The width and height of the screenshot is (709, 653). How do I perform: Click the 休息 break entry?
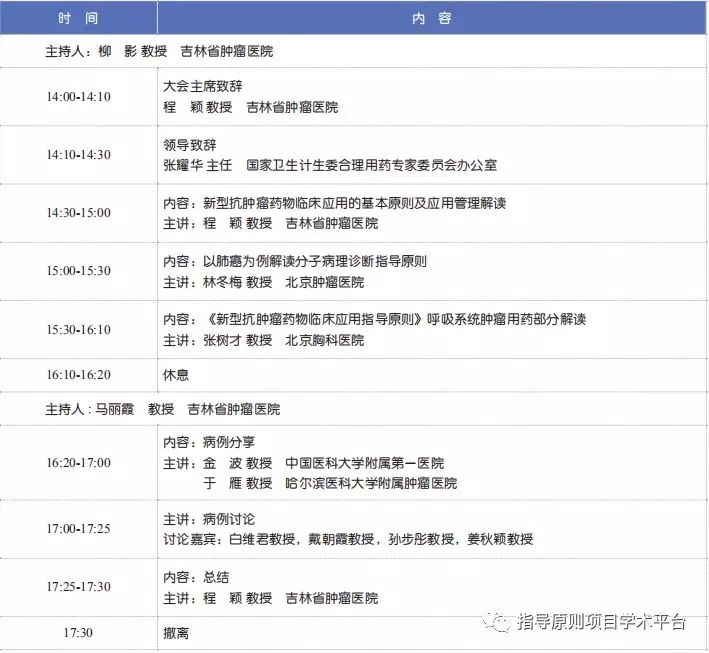pyautogui.click(x=176, y=375)
